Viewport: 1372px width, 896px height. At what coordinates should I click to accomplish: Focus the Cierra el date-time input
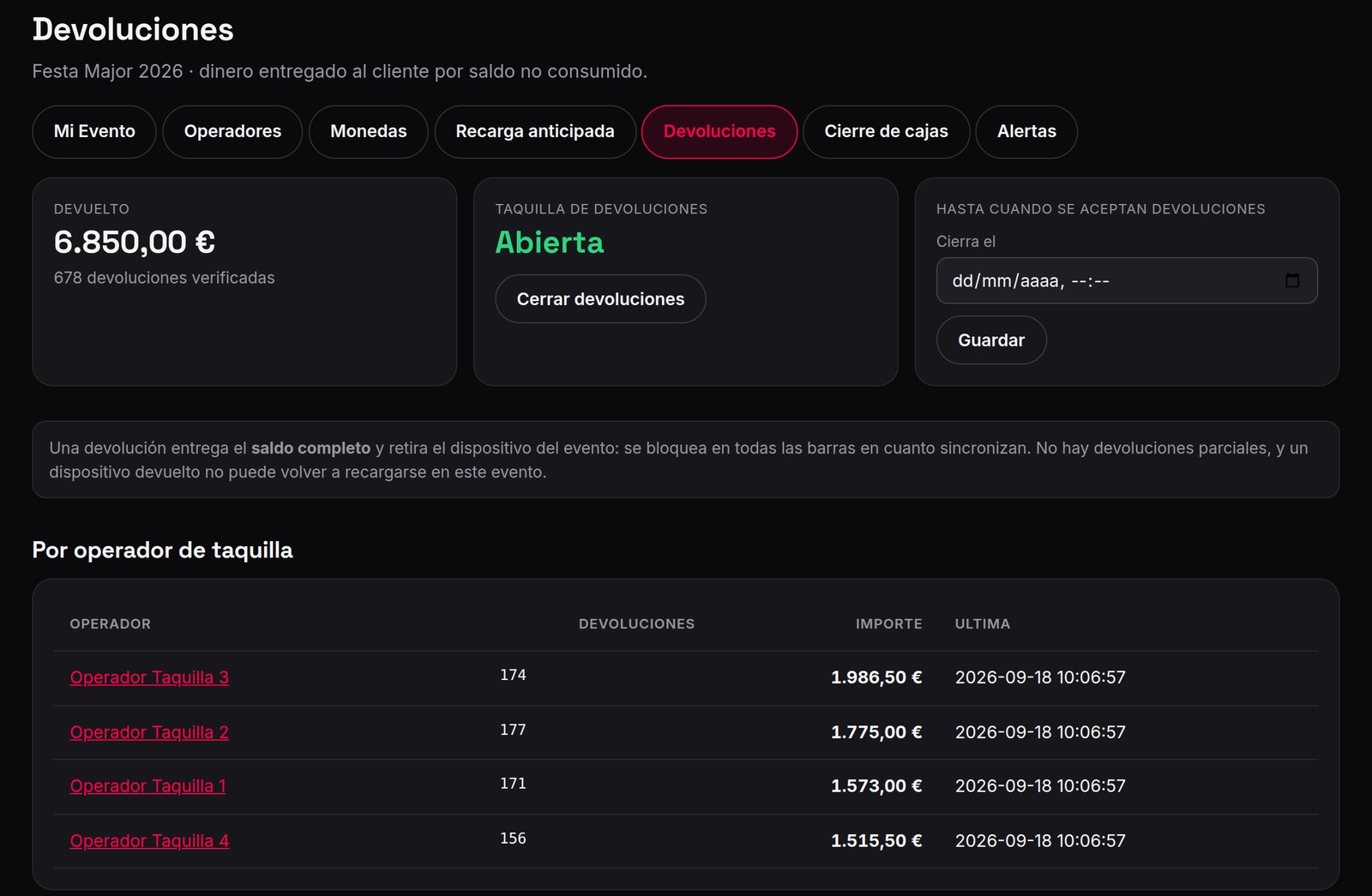point(1127,280)
